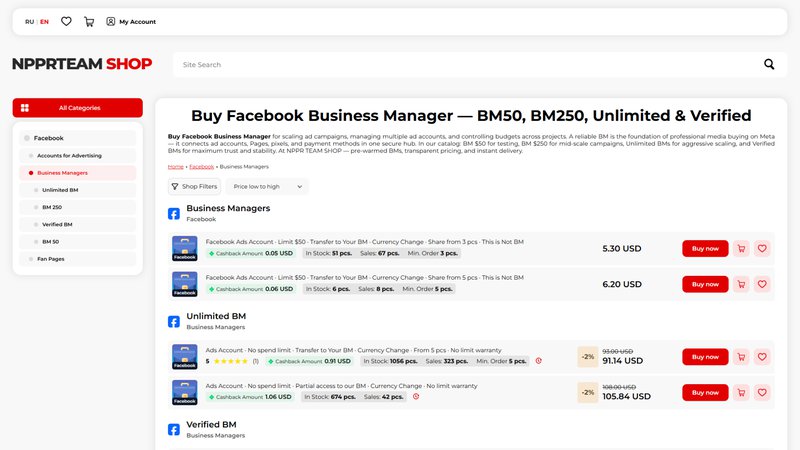The height and width of the screenshot is (450, 800).
Task: Click the Facebook breadcrumb link
Action: pyautogui.click(x=202, y=167)
